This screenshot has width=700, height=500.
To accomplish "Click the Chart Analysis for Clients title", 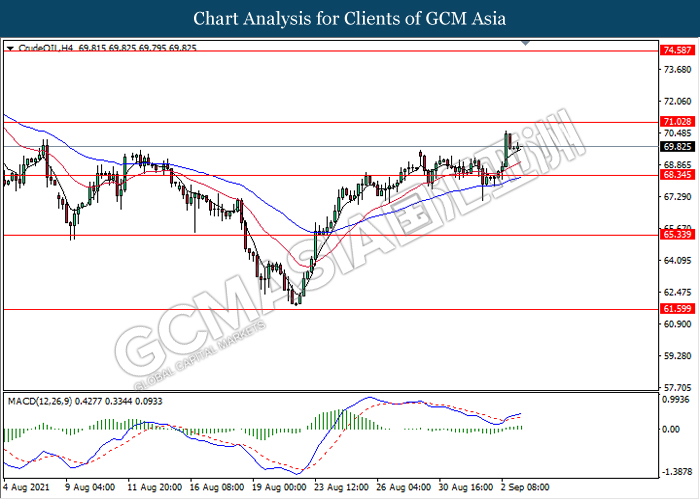I will click(x=350, y=18).
